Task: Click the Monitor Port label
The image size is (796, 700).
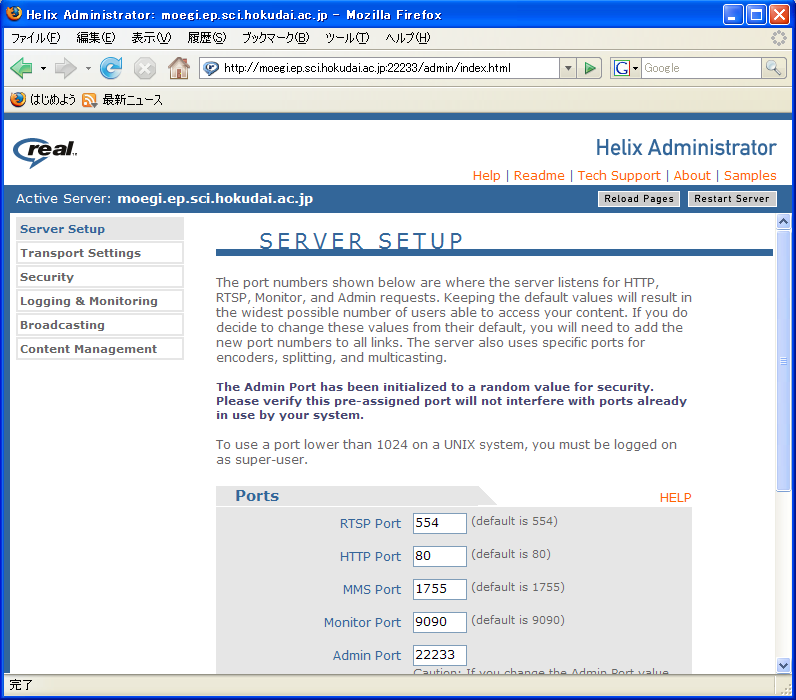Action: (x=362, y=622)
